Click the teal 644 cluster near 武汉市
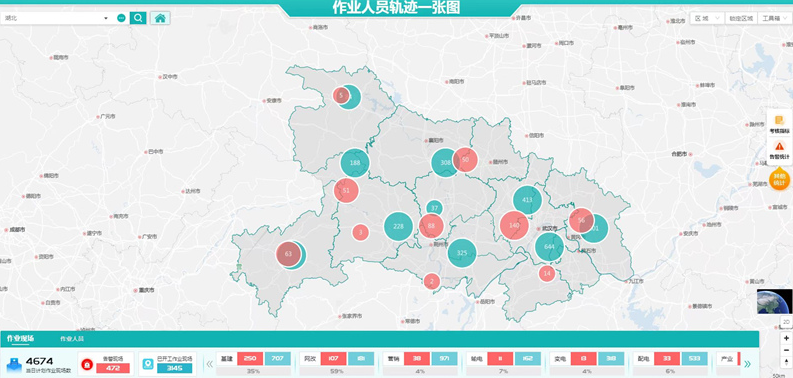 [549, 247]
